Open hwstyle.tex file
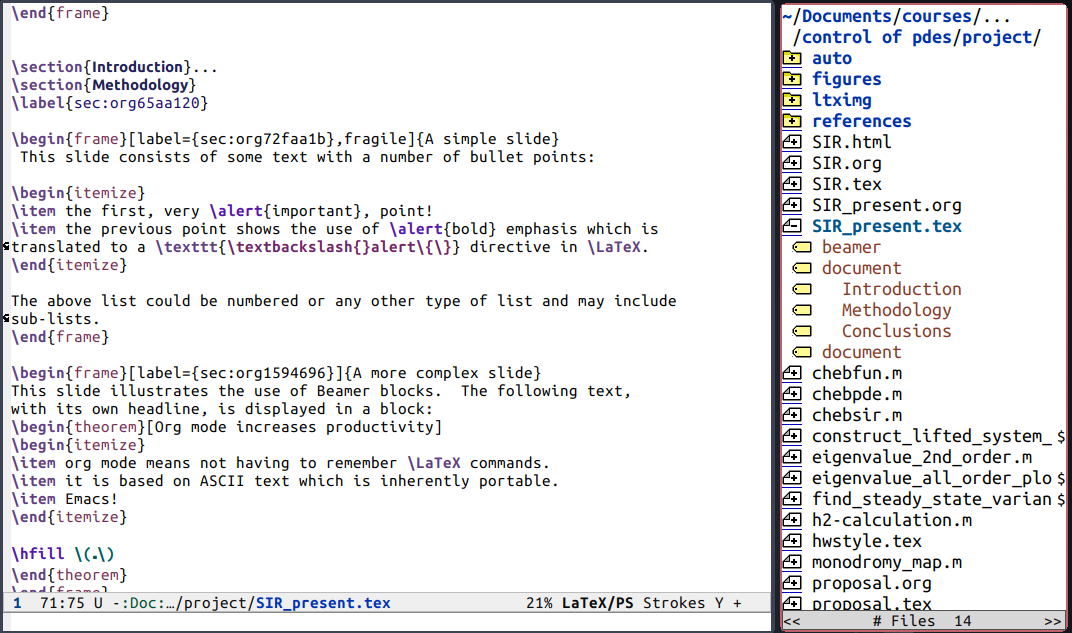 tap(867, 541)
